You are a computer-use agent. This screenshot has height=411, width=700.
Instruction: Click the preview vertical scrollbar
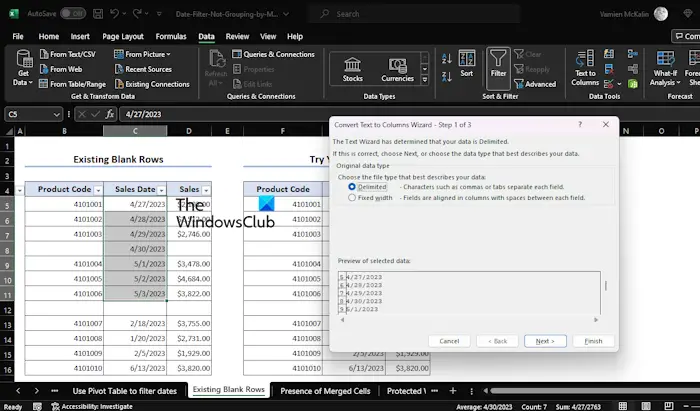[x=605, y=286]
